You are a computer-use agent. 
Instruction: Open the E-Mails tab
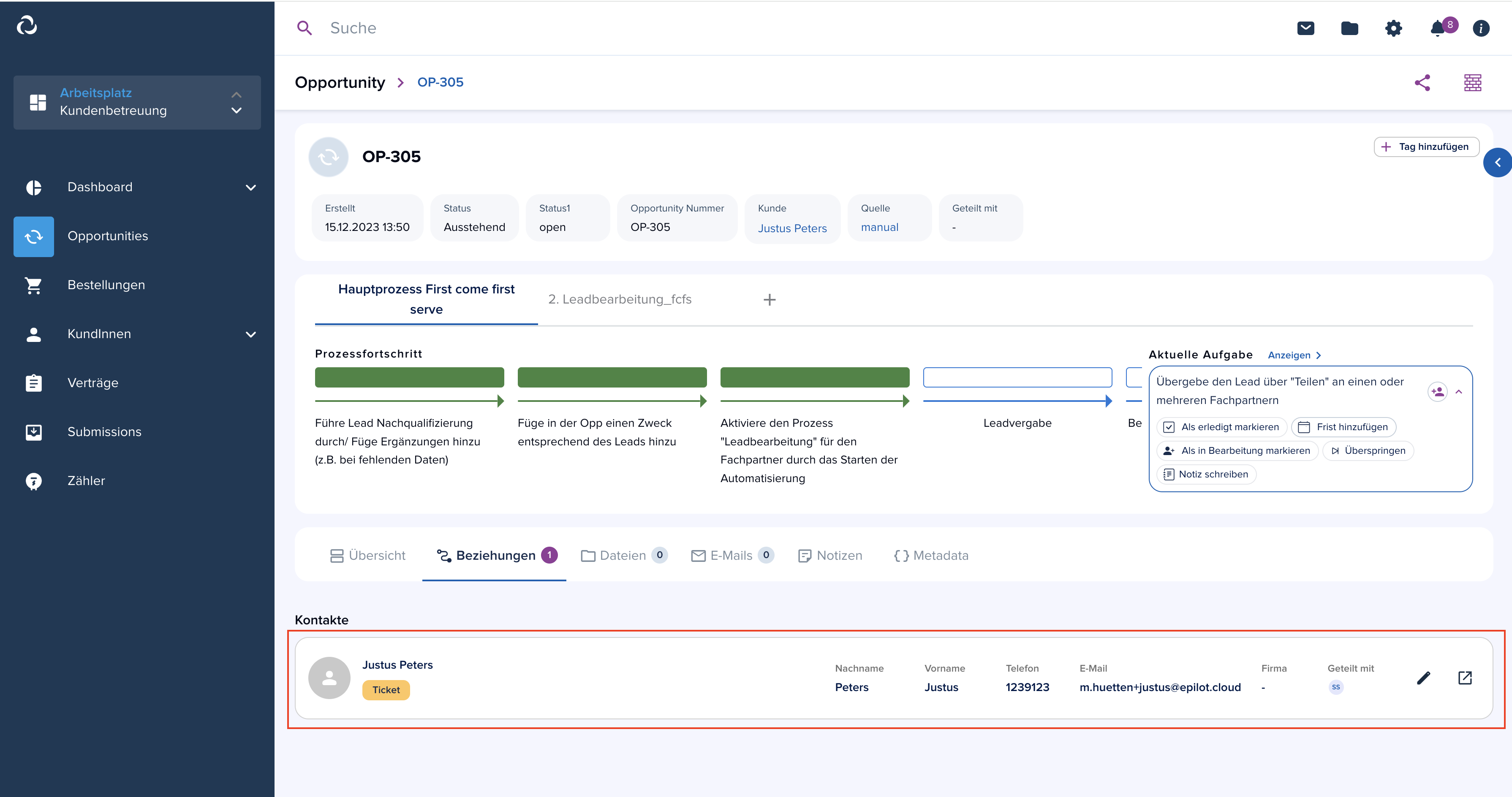tap(732, 556)
